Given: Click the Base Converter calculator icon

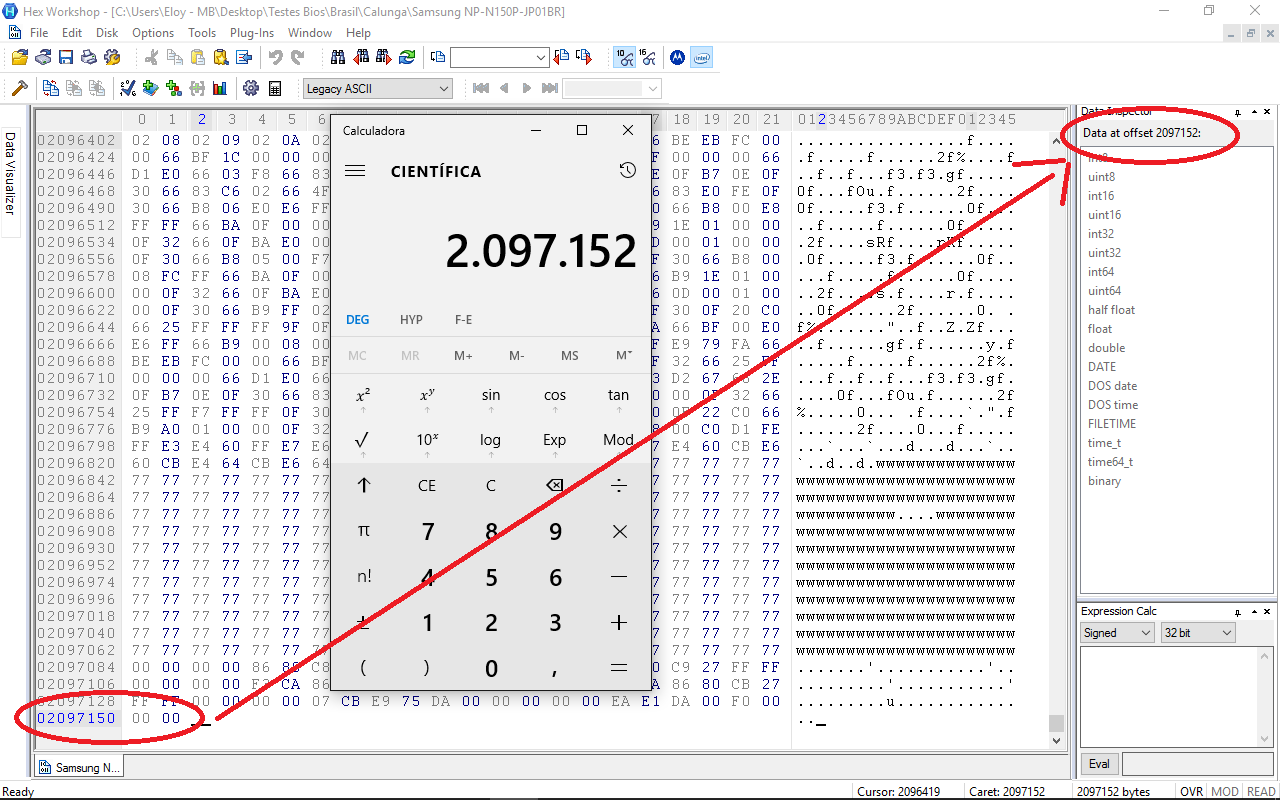Looking at the screenshot, I should [x=275, y=88].
